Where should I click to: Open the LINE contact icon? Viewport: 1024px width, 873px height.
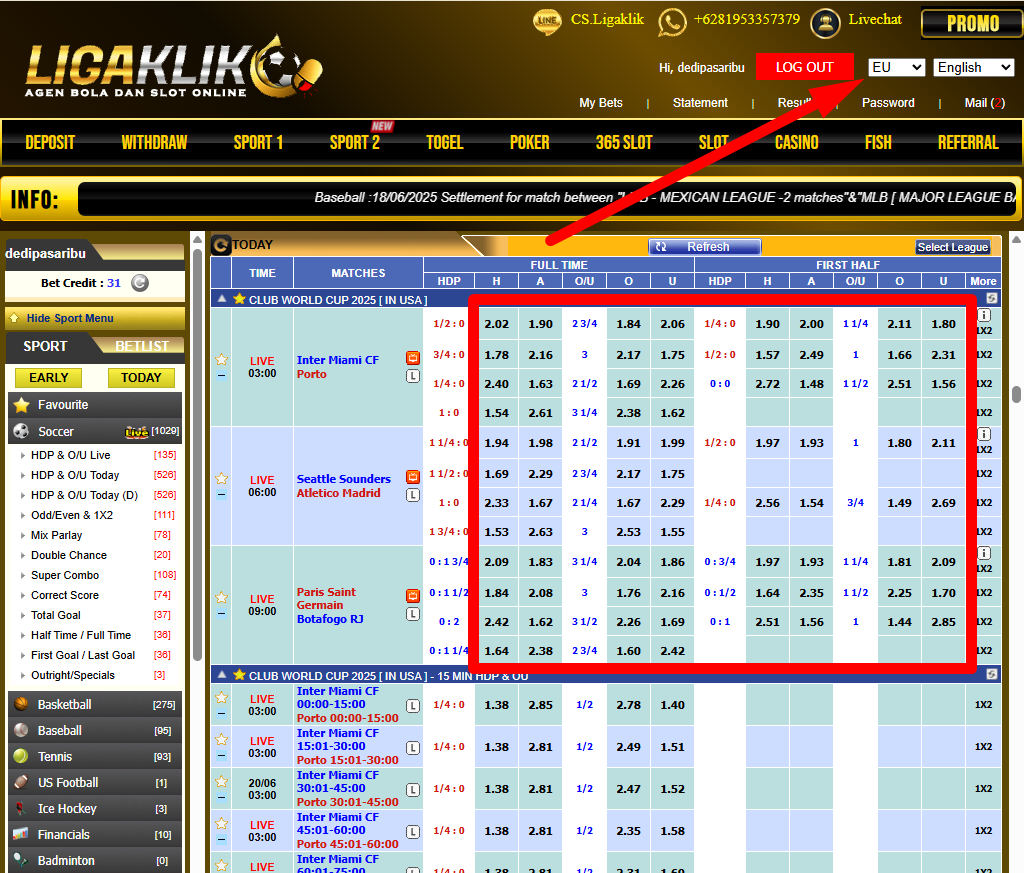coord(547,21)
